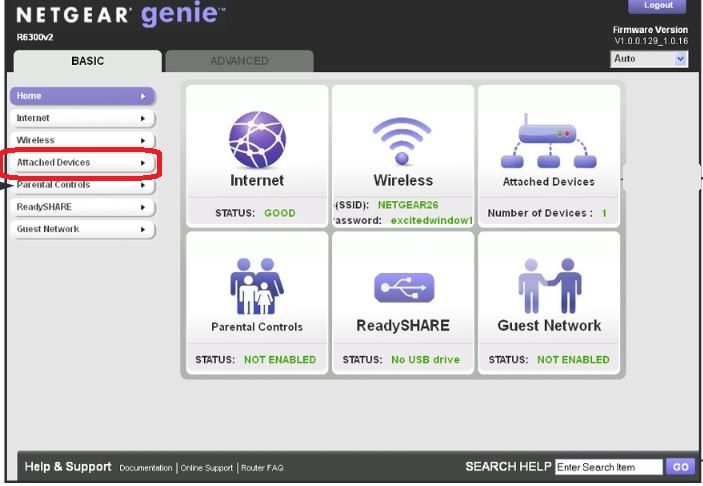Click the No USB drive status
The image size is (703, 486).
coord(425,360)
